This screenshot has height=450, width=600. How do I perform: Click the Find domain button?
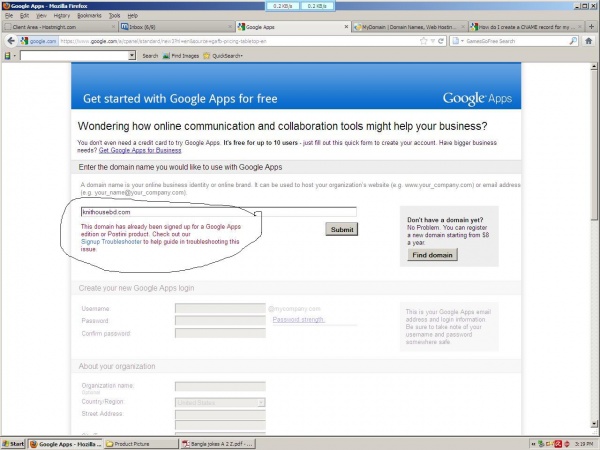click(432, 255)
